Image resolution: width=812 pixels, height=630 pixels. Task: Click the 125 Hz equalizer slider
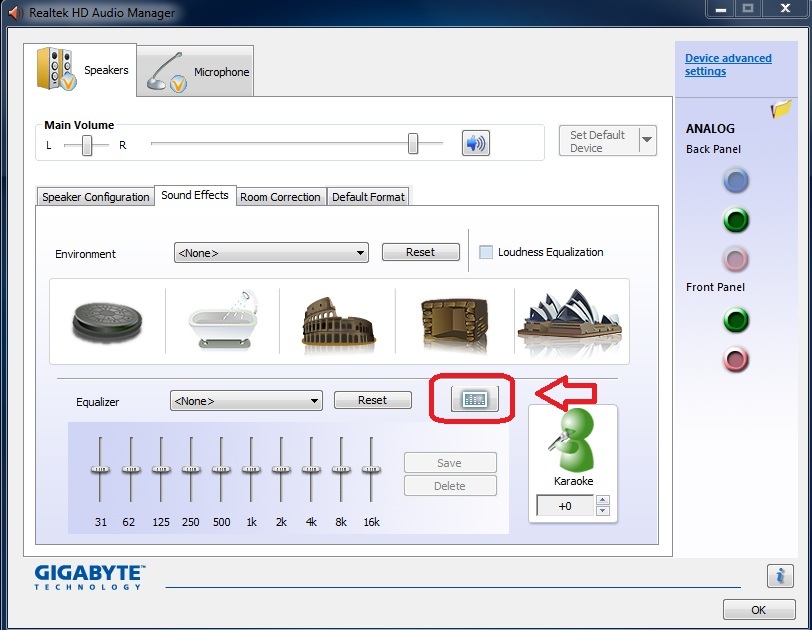[x=161, y=470]
